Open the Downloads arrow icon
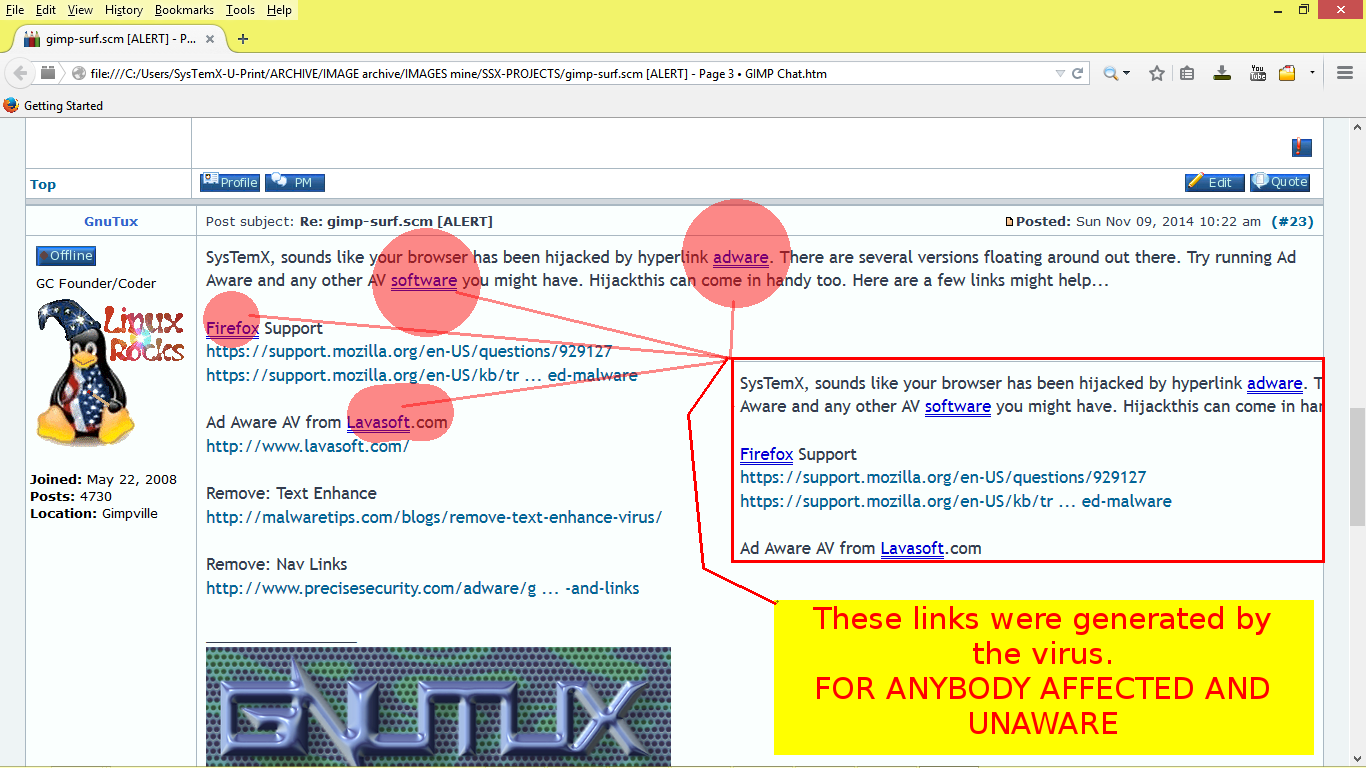Screen dimensions: 1366x768 click(x=1222, y=73)
